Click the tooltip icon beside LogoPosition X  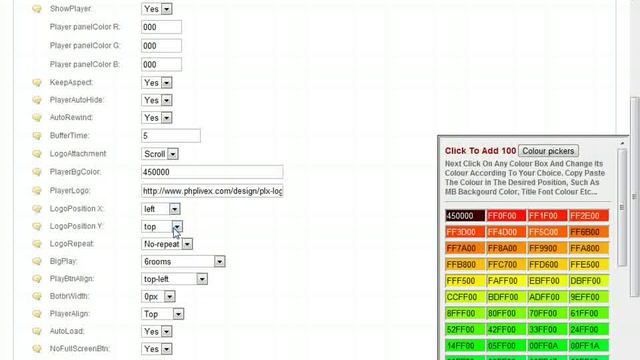tap(37, 209)
